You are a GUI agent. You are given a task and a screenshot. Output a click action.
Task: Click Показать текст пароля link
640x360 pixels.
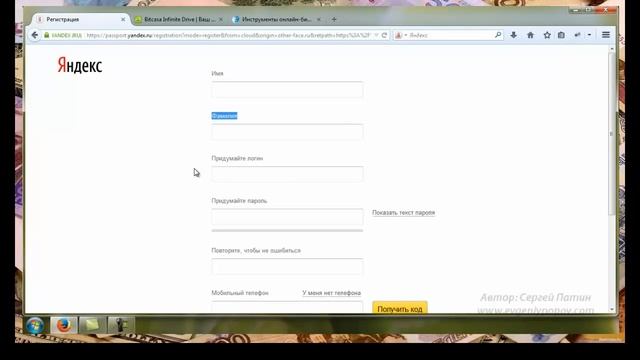(x=403, y=213)
